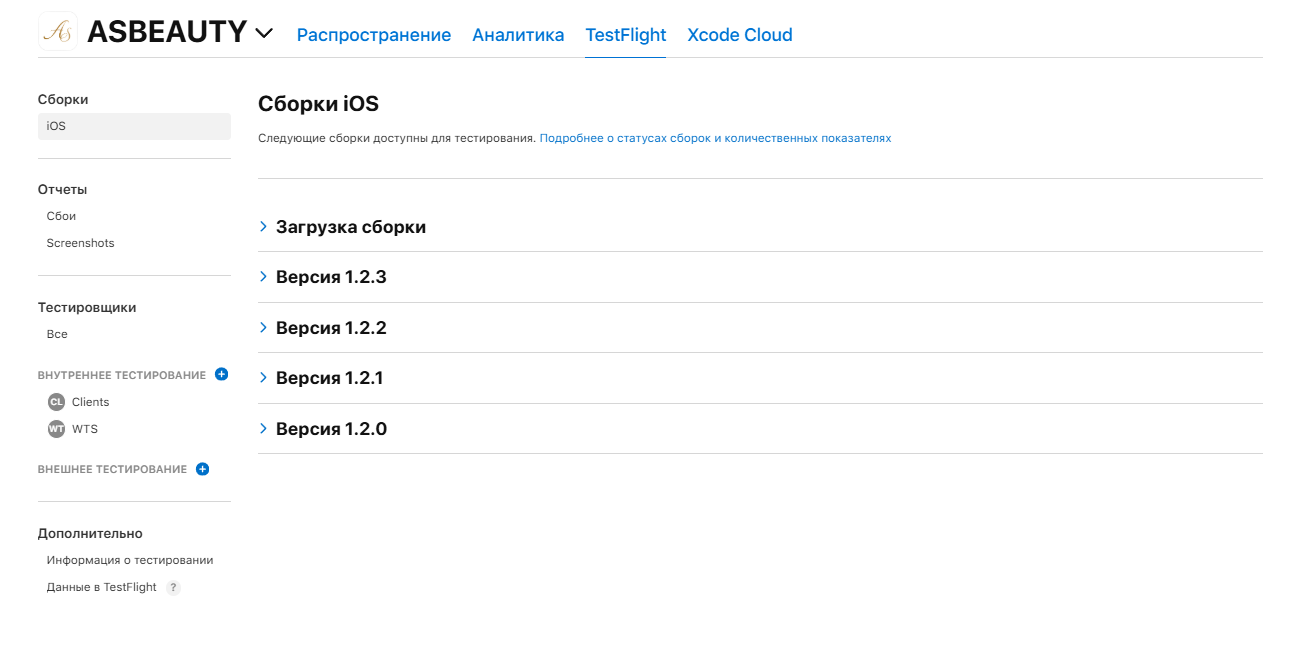Click the help question mark icon

click(173, 588)
